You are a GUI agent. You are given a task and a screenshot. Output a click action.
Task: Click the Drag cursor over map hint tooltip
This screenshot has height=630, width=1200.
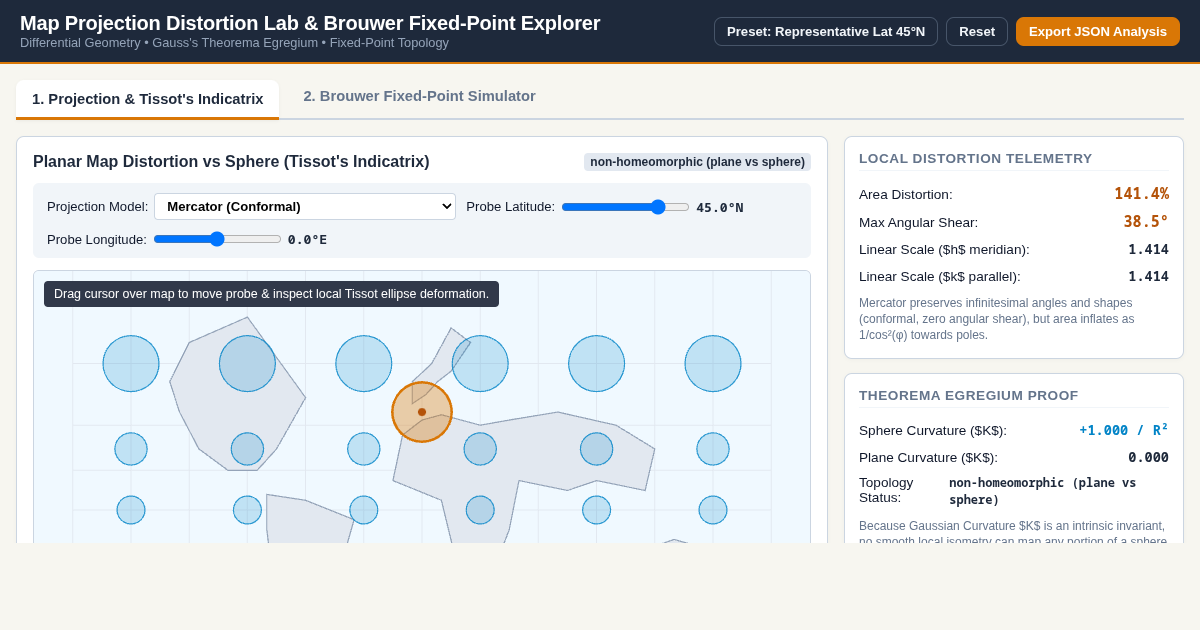(x=271, y=294)
